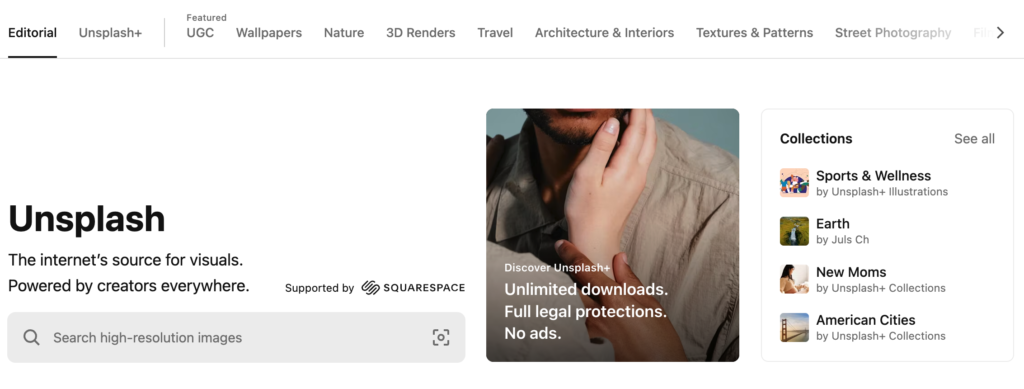Click Unsplash+ Collections under American Cities
Viewport: 1024px width, 389px height.
888,336
